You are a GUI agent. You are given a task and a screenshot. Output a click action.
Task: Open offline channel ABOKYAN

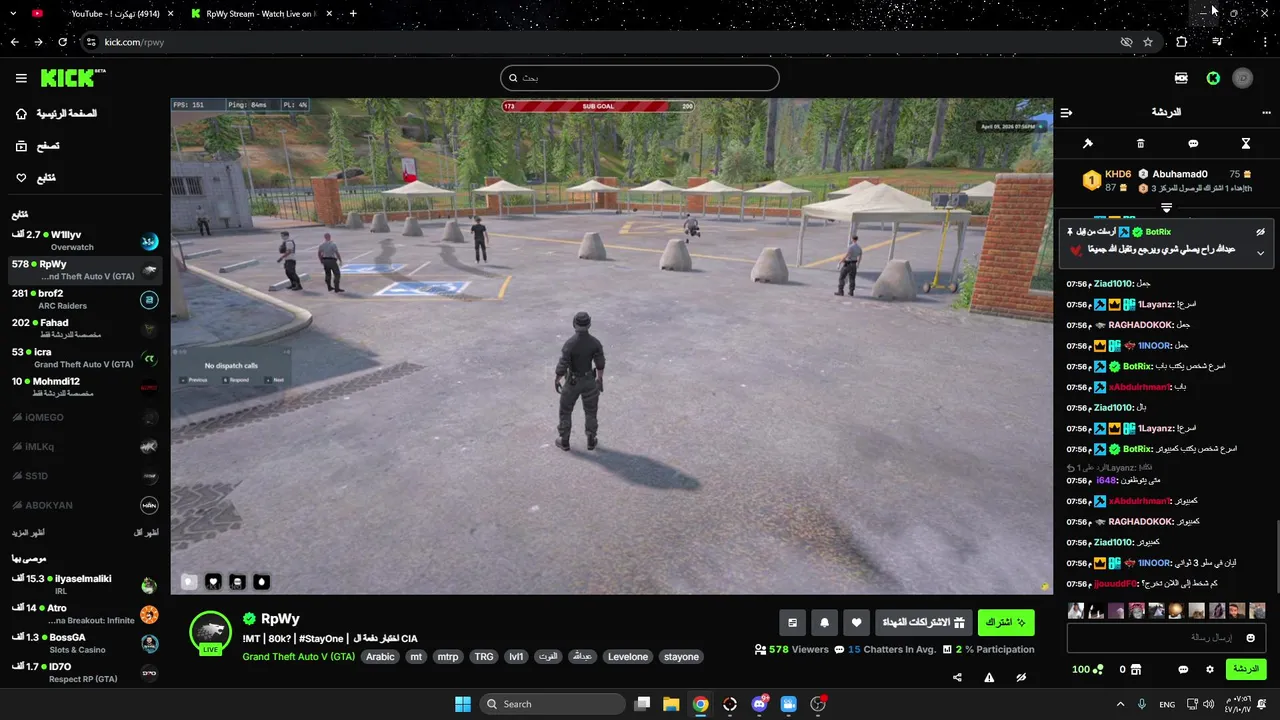click(85, 505)
